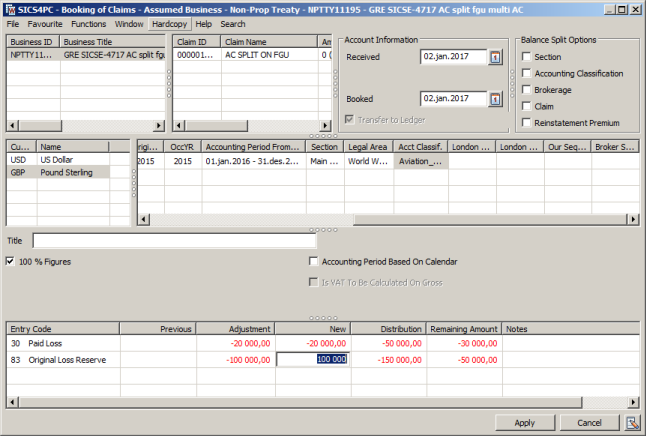
Task: Click the -30 000,00 remaining amount cell
Action: (x=464, y=343)
